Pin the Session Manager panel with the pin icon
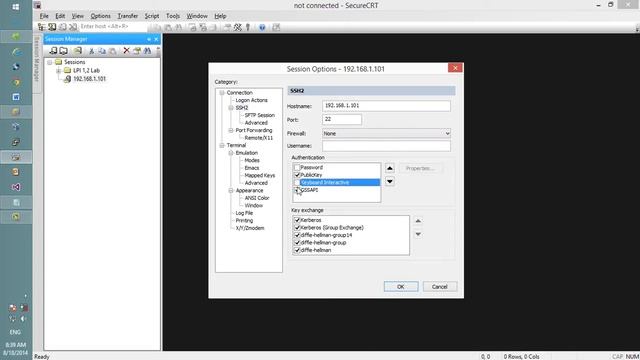 pos(149,39)
